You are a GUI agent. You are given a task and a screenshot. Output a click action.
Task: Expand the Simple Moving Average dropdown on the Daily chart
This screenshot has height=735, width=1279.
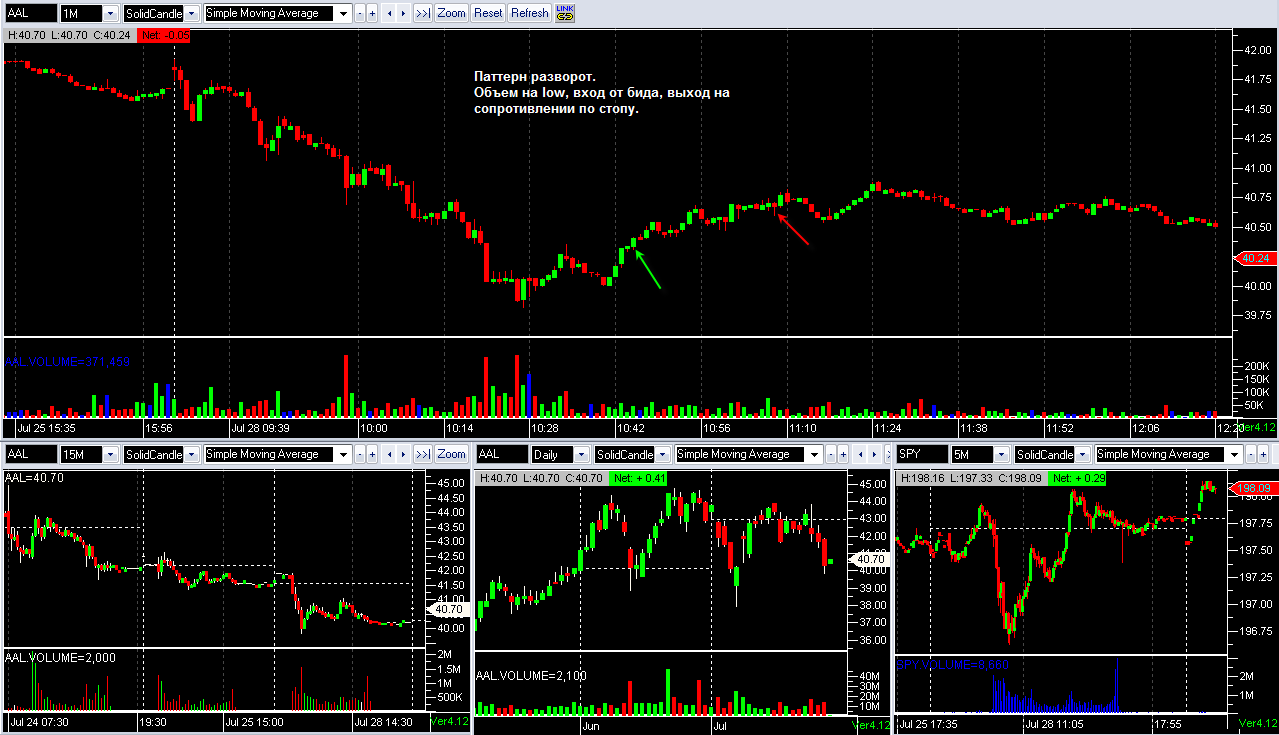(x=814, y=454)
